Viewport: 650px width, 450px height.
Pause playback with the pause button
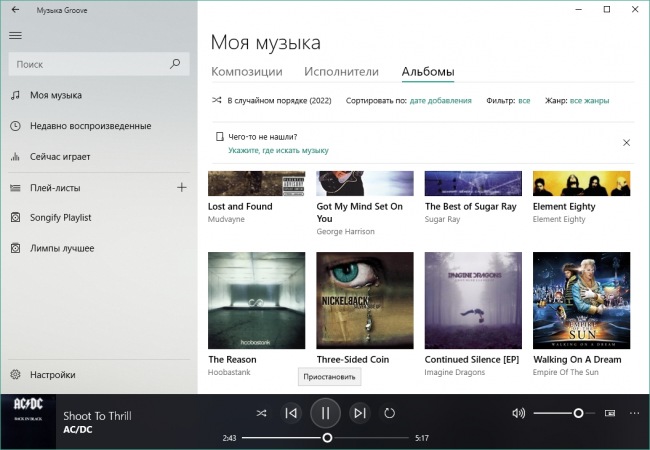(x=325, y=413)
